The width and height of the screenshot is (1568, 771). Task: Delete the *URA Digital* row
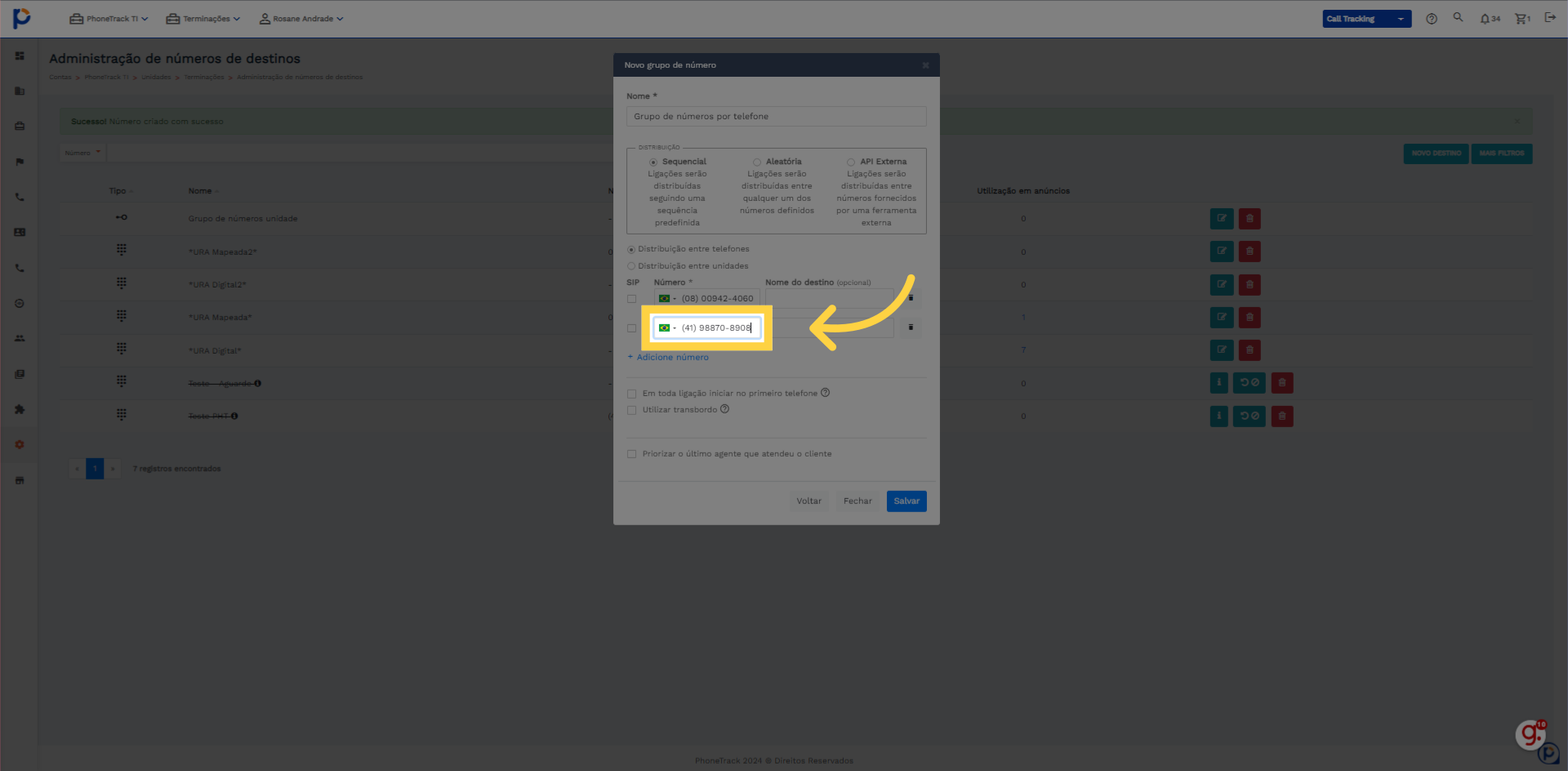1249,350
